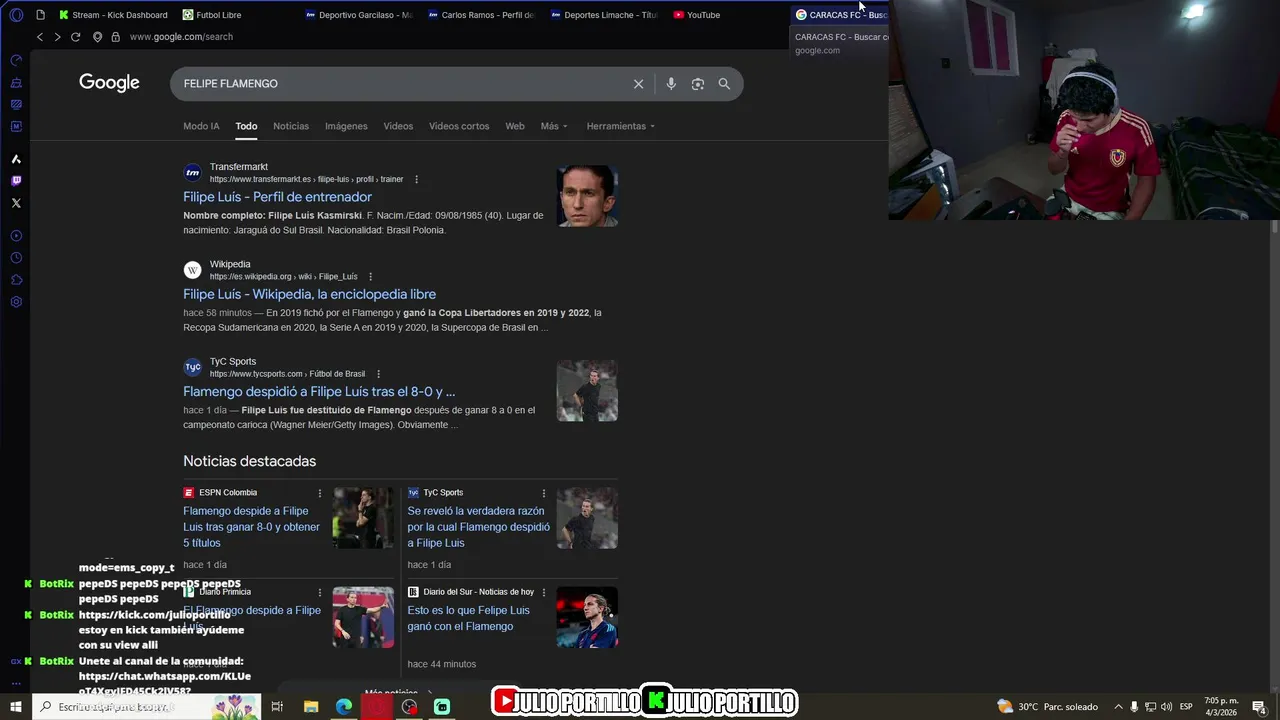This screenshot has width=1280, height=720.
Task: Select the Noticias search filter
Action: (291, 126)
